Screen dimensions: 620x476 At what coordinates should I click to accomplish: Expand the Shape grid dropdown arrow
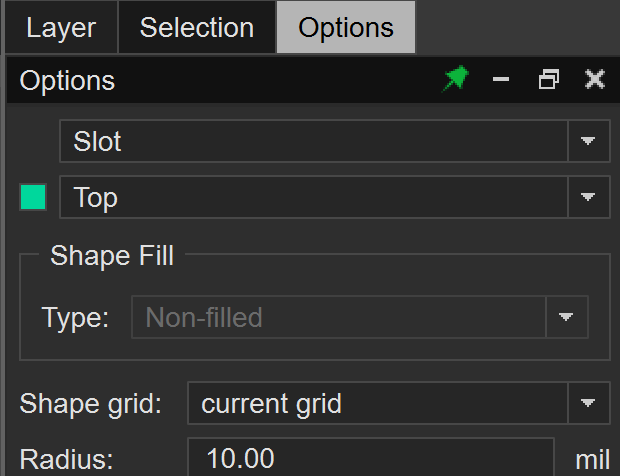(x=589, y=404)
